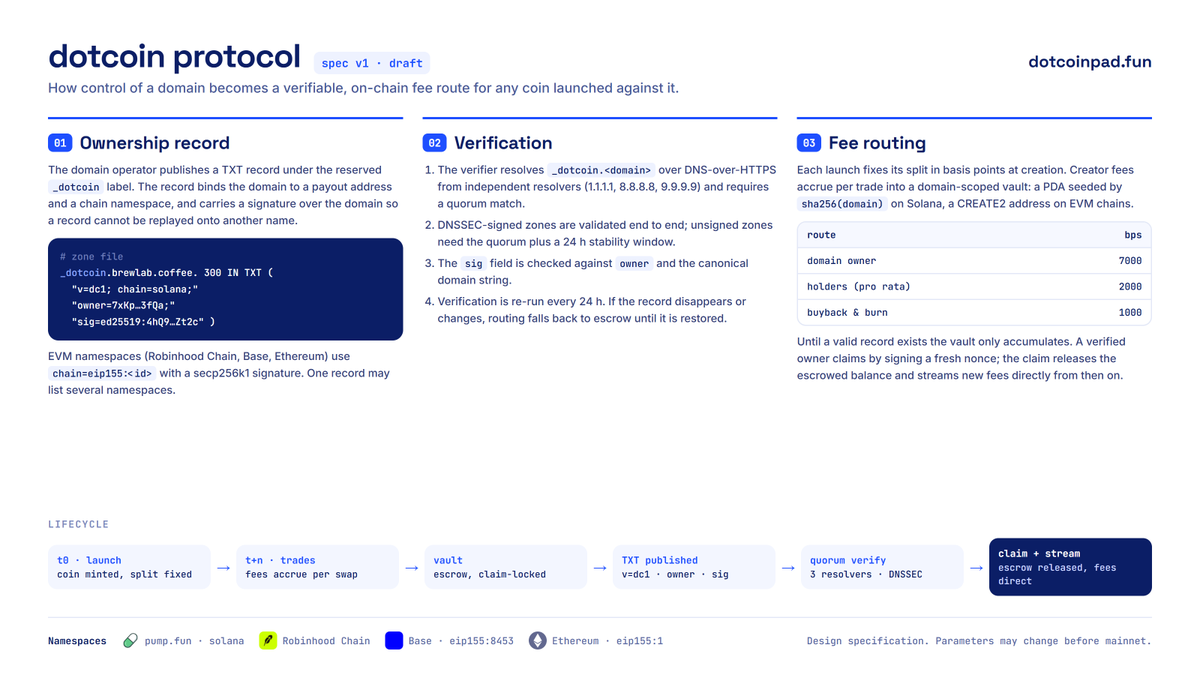Viewport: 1200px width, 675px height.
Task: Click the LIFECYCLE section label
Action: click(78, 524)
